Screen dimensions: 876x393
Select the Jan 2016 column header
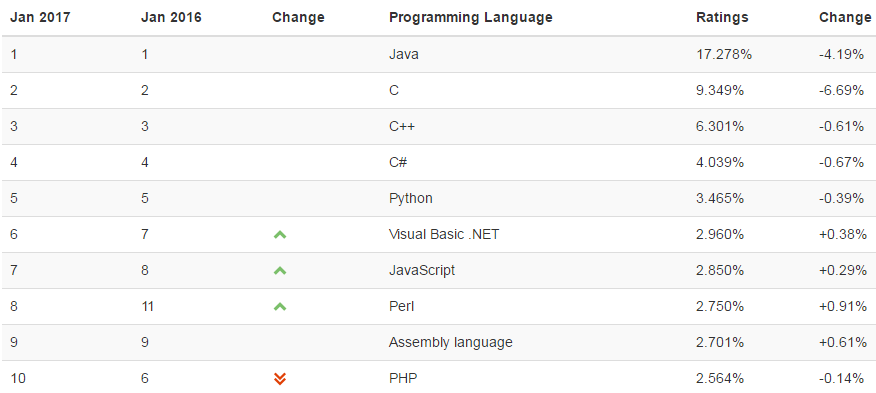[171, 17]
